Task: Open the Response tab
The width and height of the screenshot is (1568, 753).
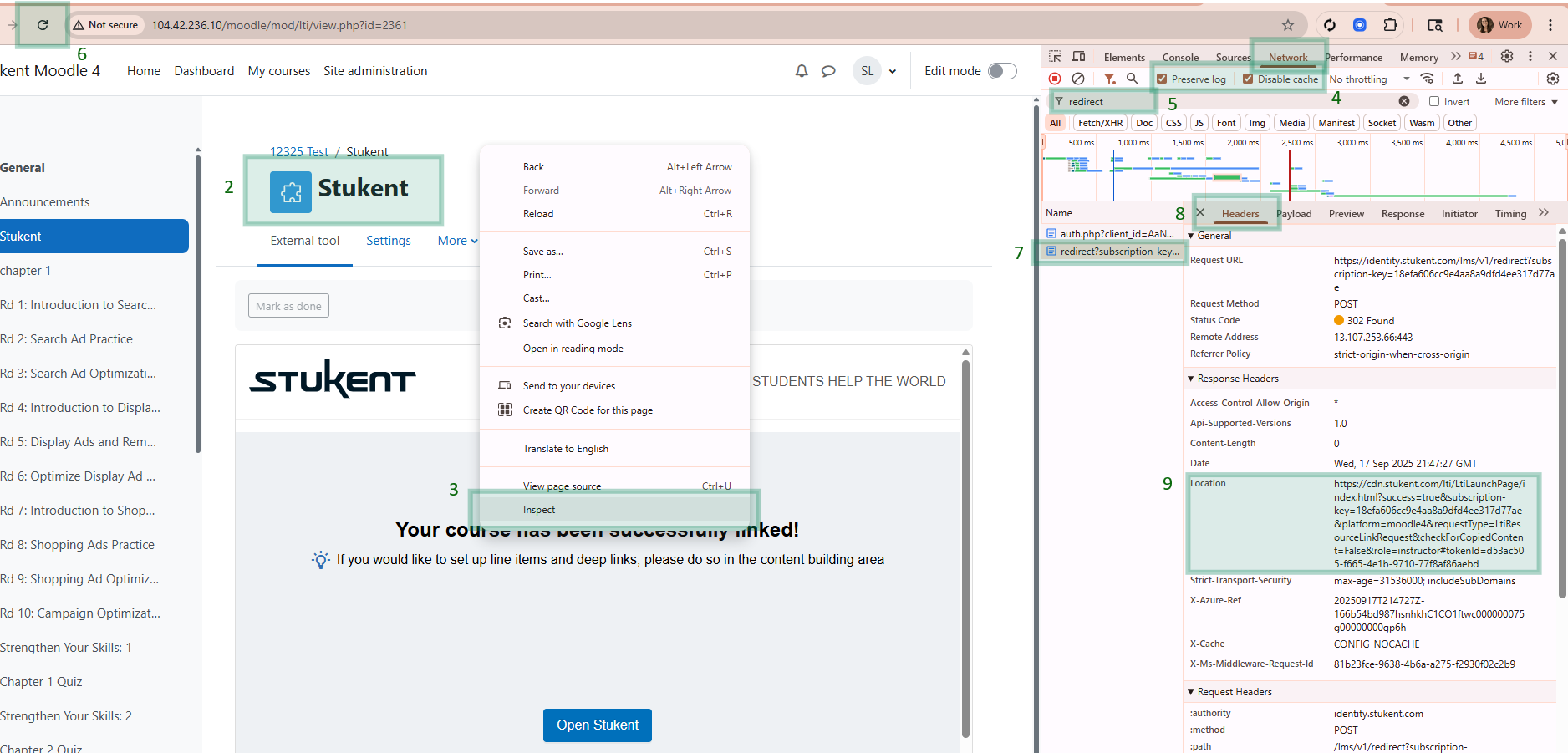Action: click(x=1403, y=214)
